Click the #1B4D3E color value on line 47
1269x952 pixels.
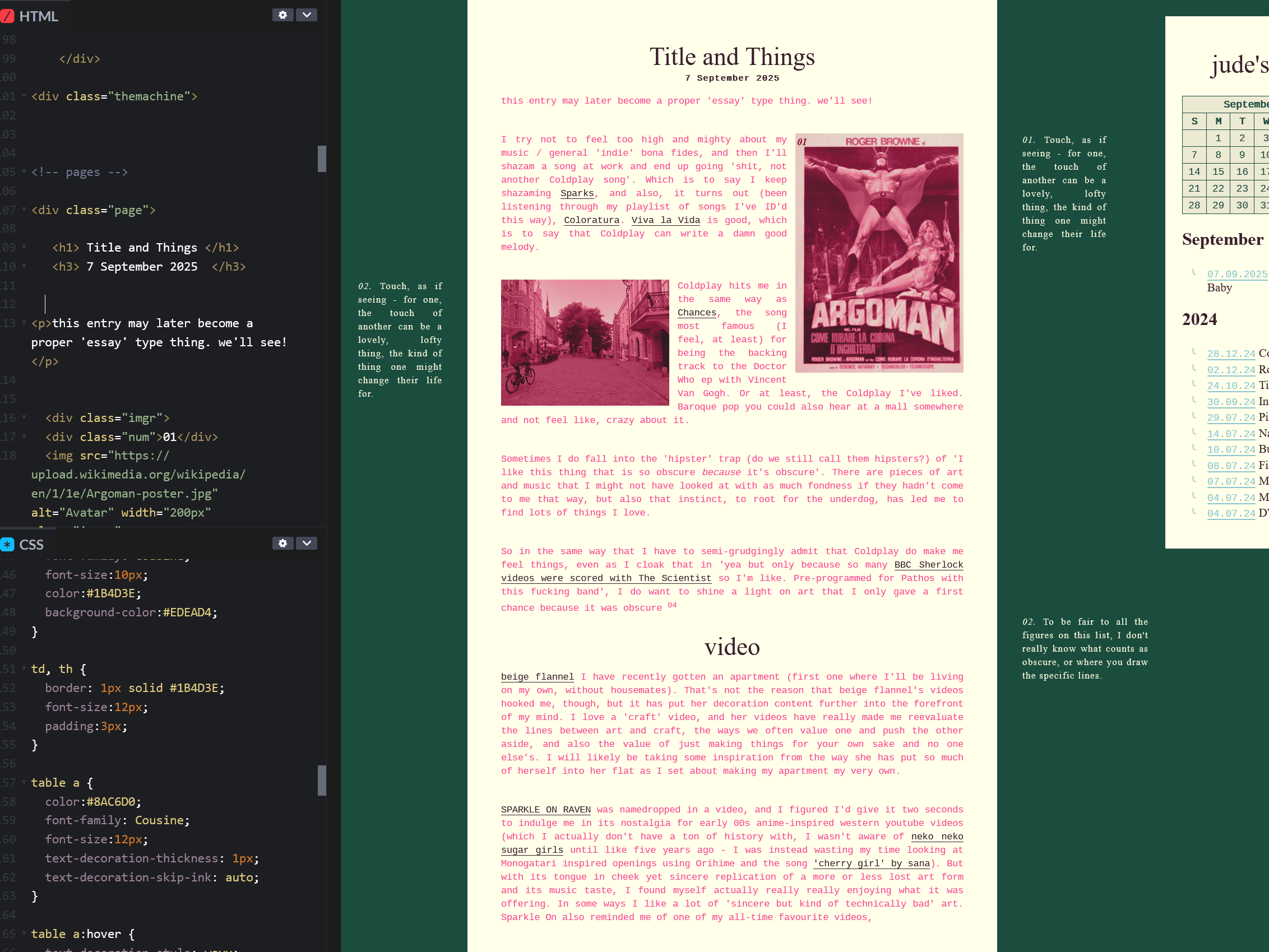tap(111, 593)
